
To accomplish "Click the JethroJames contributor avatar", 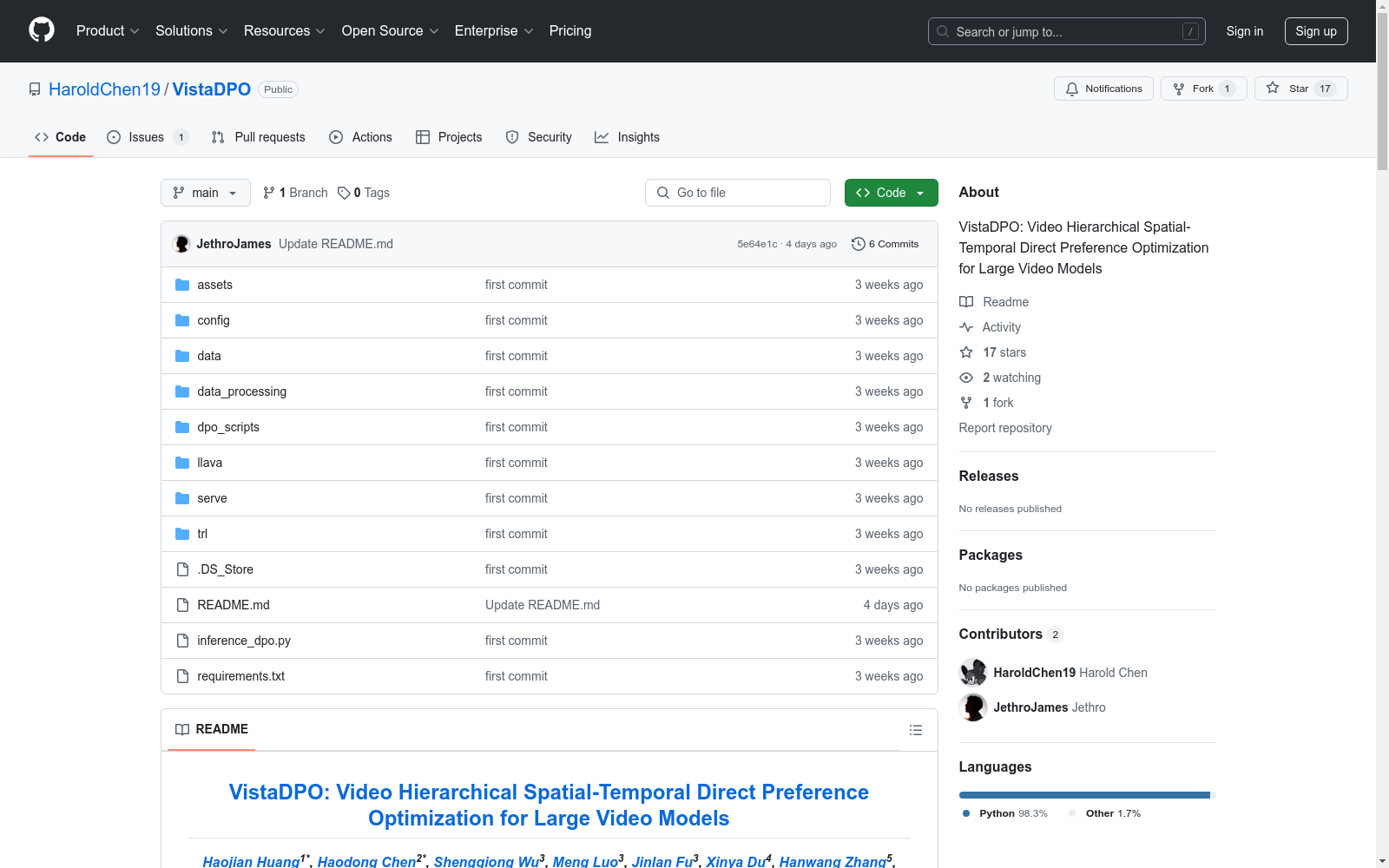I will pos(973,707).
